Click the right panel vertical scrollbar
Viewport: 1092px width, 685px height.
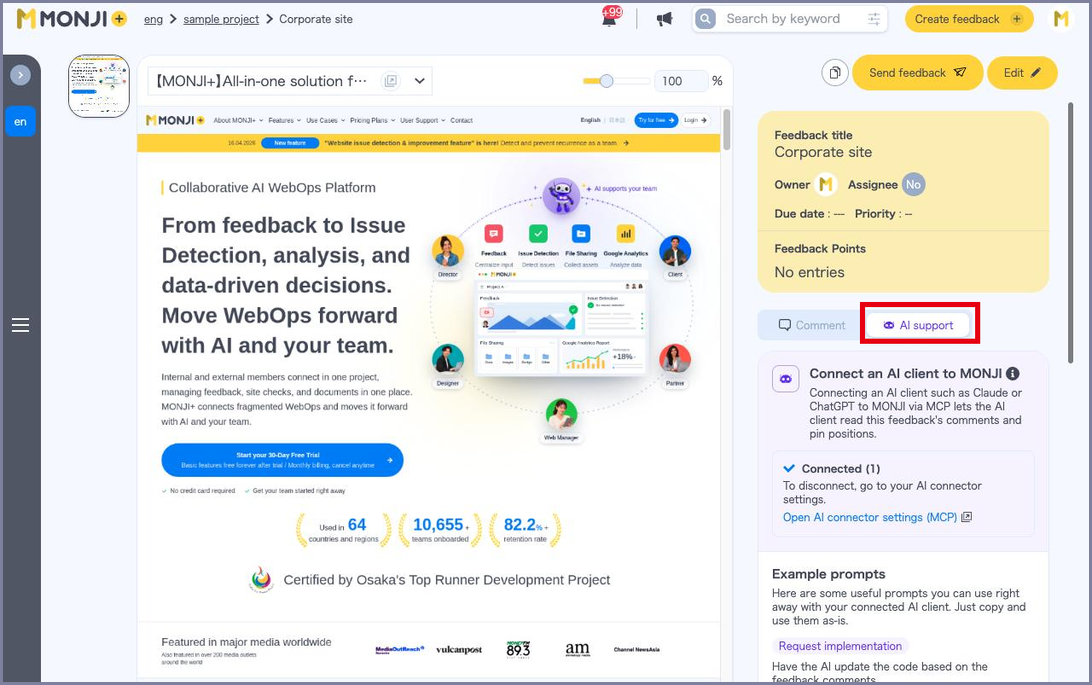point(1070,233)
